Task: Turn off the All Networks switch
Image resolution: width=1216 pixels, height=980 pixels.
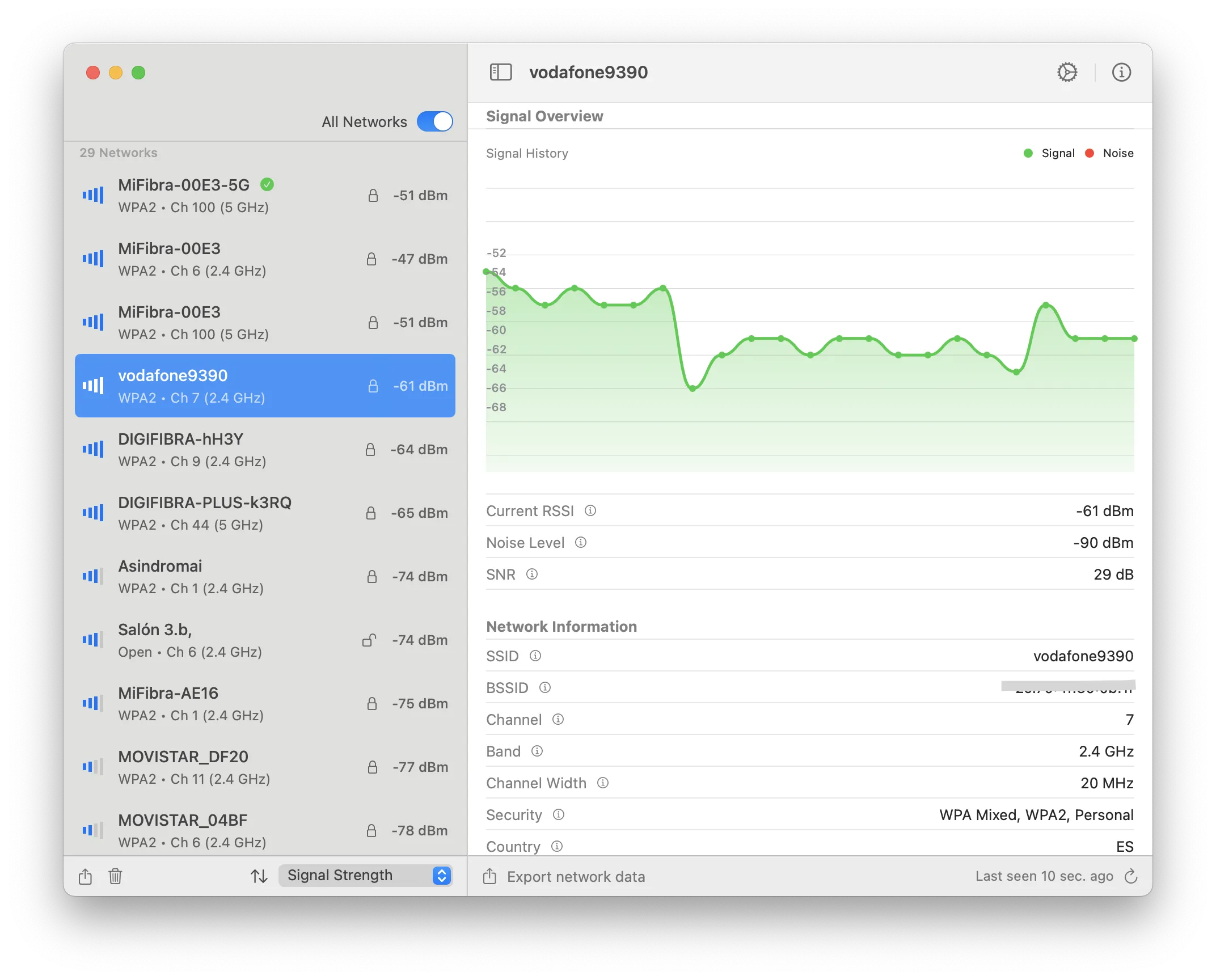Action: 434,121
